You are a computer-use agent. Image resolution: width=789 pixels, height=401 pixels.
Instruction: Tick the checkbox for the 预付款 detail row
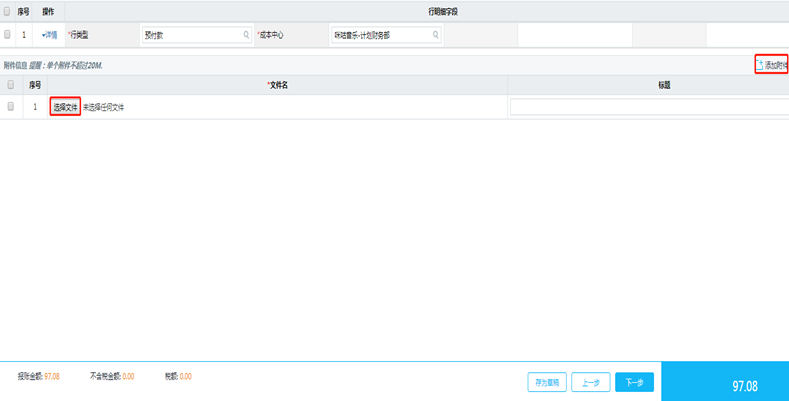pyautogui.click(x=7, y=35)
